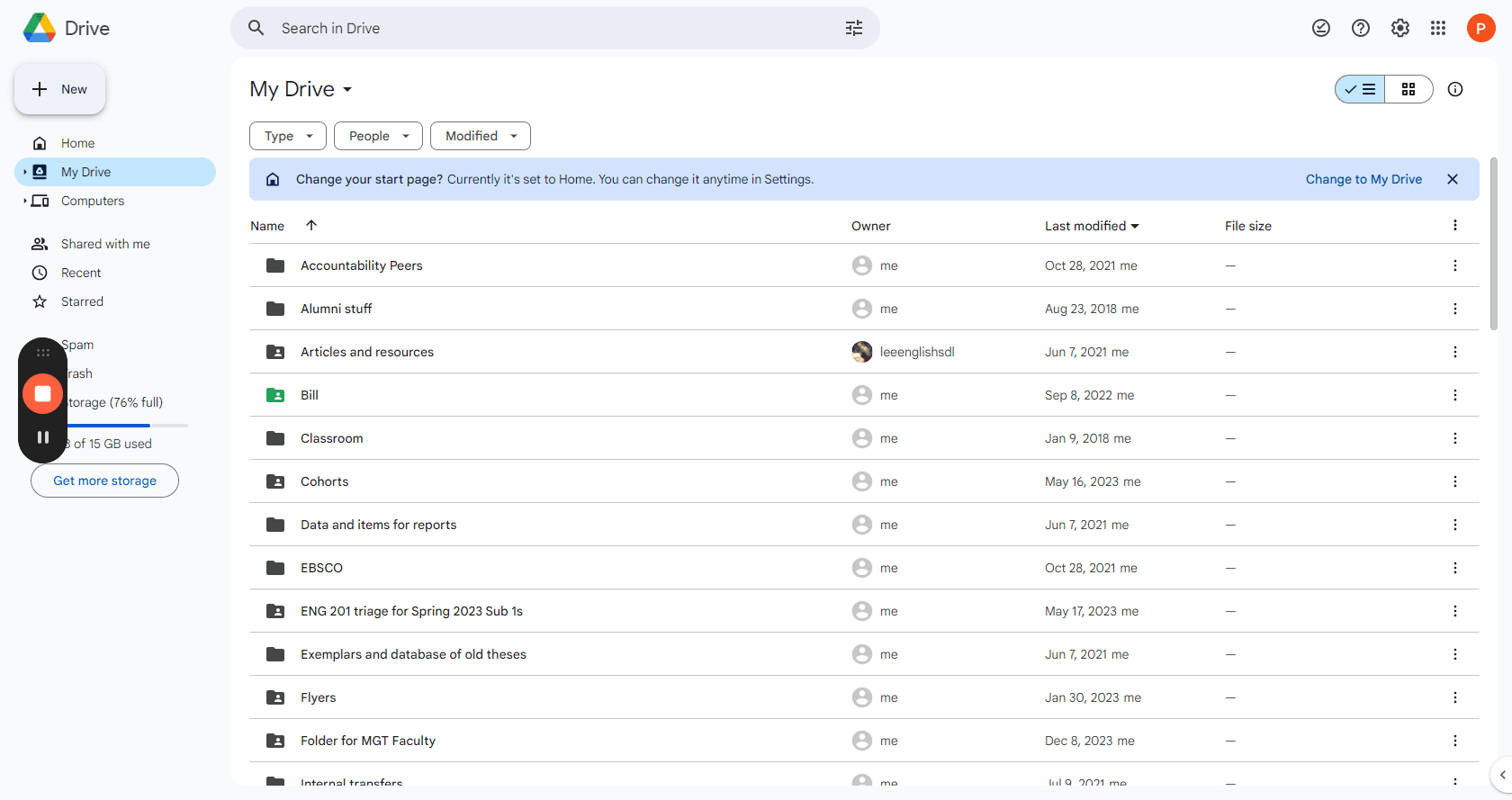
Task: Click Change to My Drive link
Action: (1363, 179)
